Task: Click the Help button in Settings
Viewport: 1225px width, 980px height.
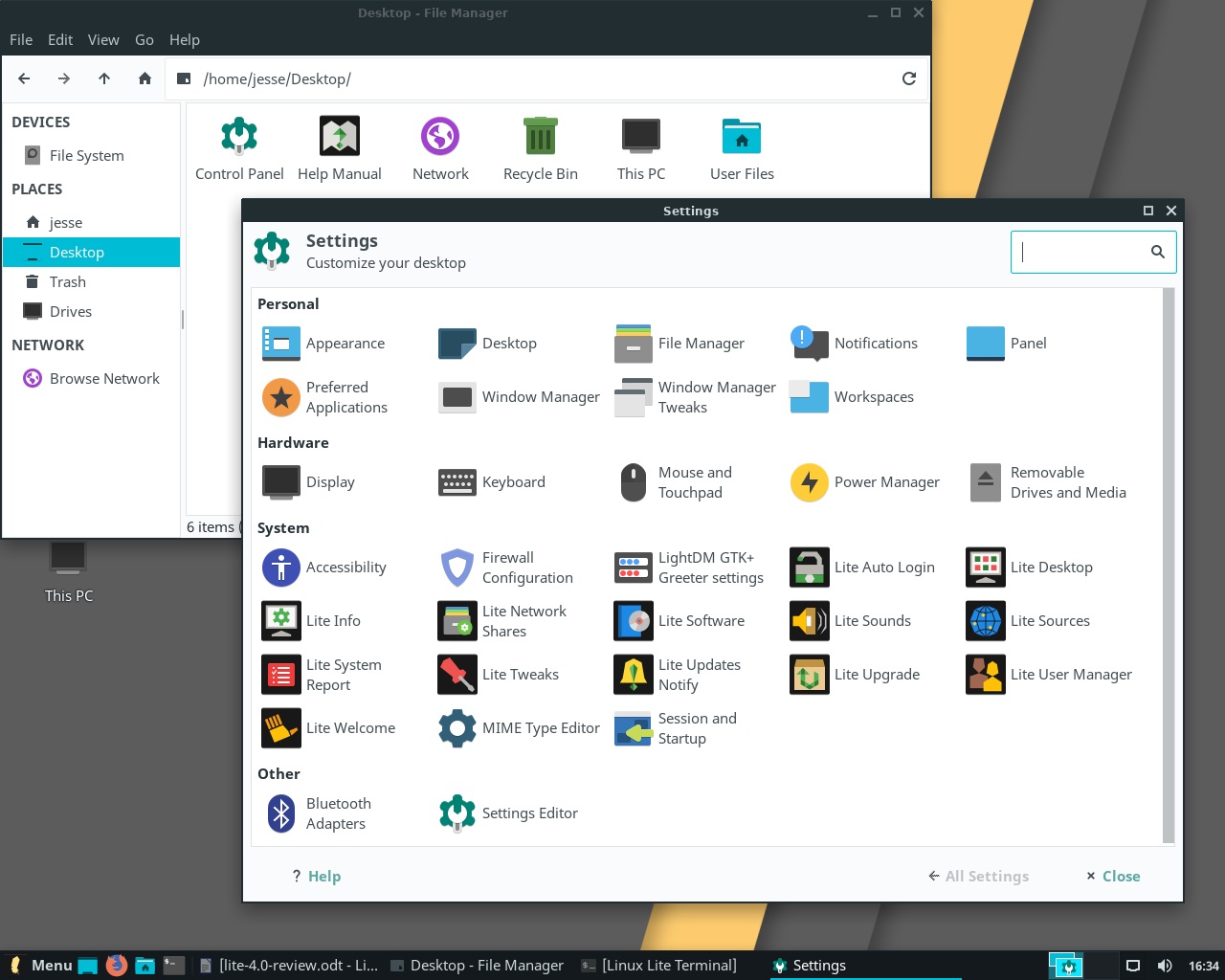Action: click(317, 877)
